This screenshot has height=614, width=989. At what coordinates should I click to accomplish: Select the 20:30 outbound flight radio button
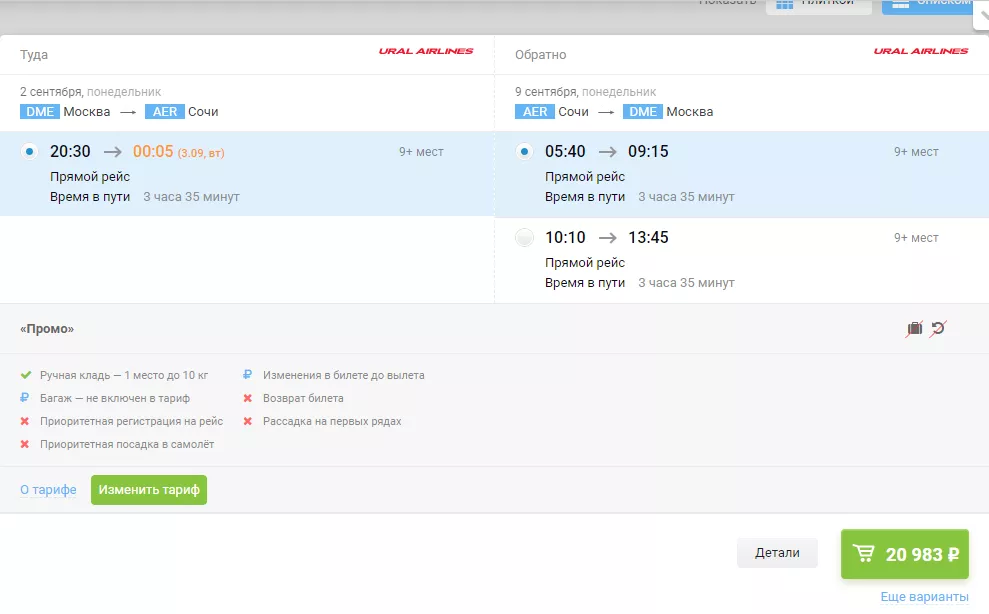pyautogui.click(x=29, y=152)
